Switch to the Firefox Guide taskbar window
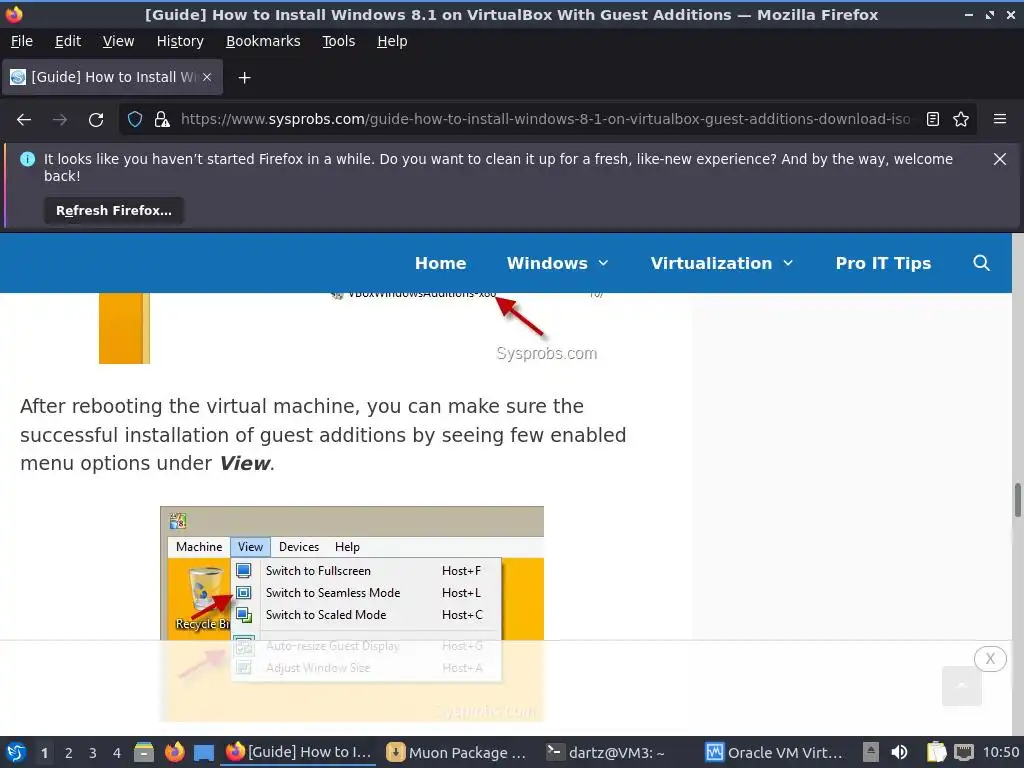Image resolution: width=1024 pixels, height=768 pixels. click(300, 752)
